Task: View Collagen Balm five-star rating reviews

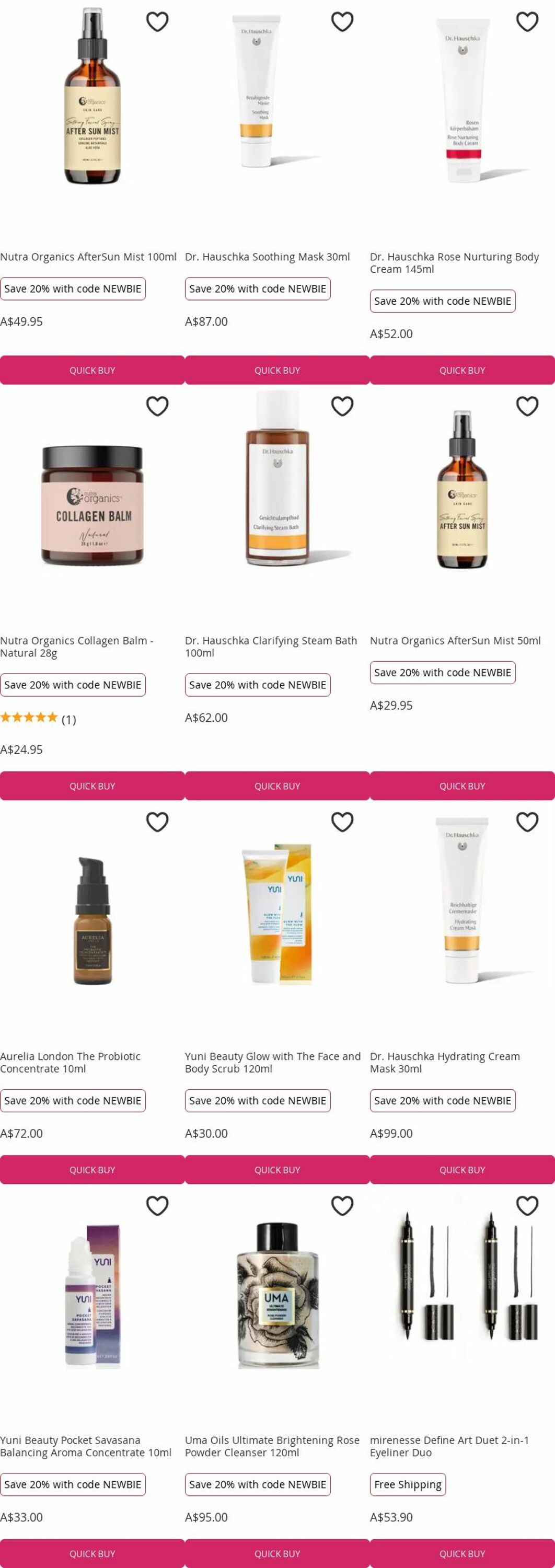Action: [38, 718]
